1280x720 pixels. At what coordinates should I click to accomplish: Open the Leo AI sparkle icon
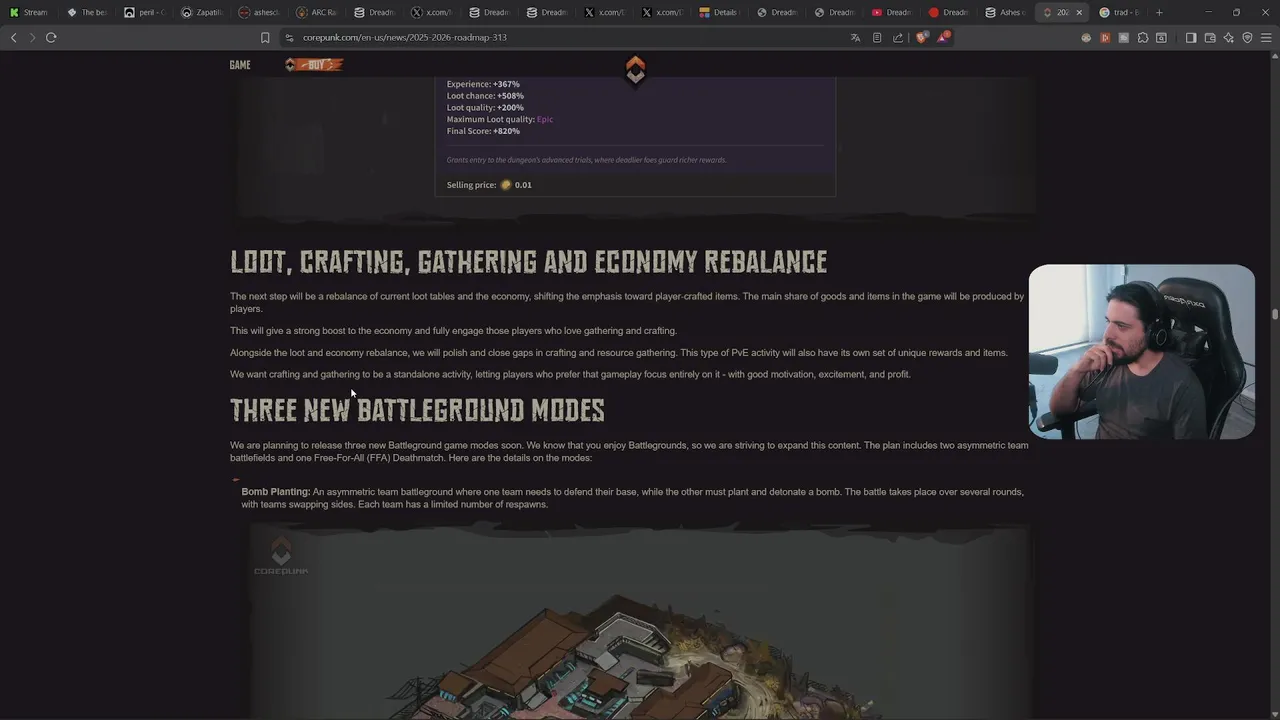(1229, 37)
